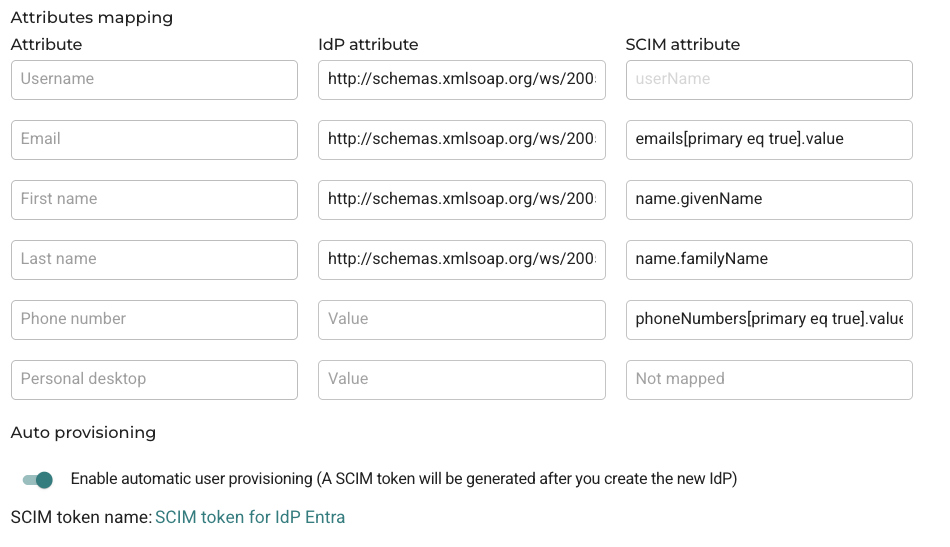Click the Phone number attribute field

pyautogui.click(x=154, y=320)
